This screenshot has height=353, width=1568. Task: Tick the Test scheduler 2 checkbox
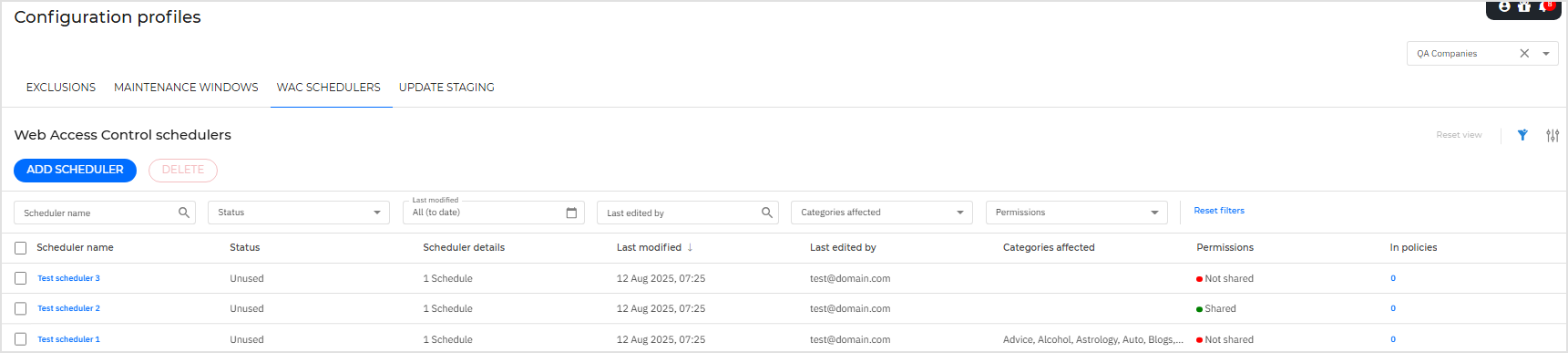[x=20, y=308]
